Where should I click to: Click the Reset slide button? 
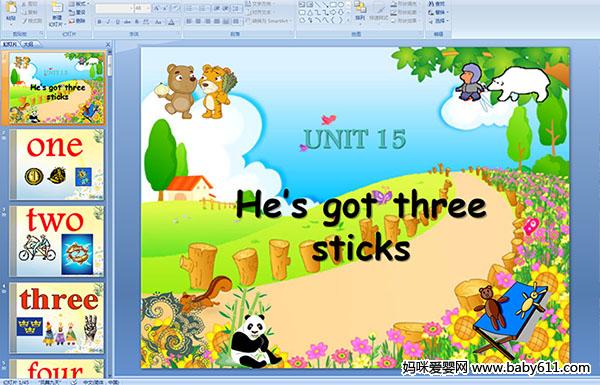[x=78, y=13]
